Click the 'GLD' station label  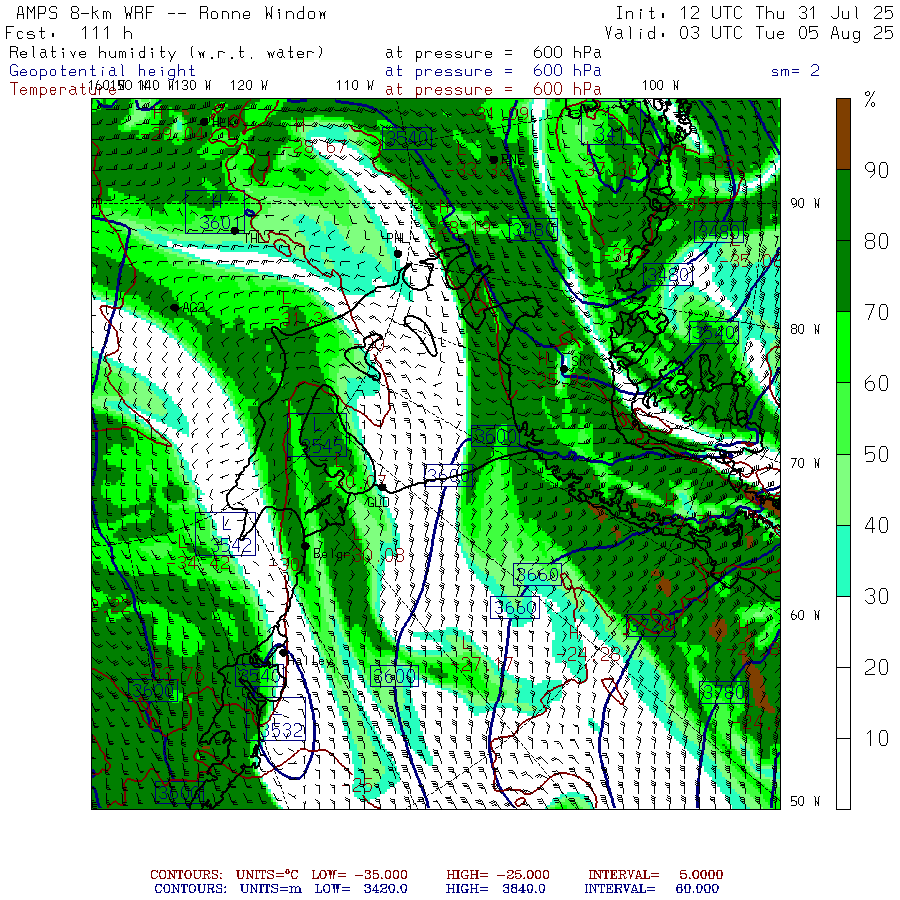378,503
